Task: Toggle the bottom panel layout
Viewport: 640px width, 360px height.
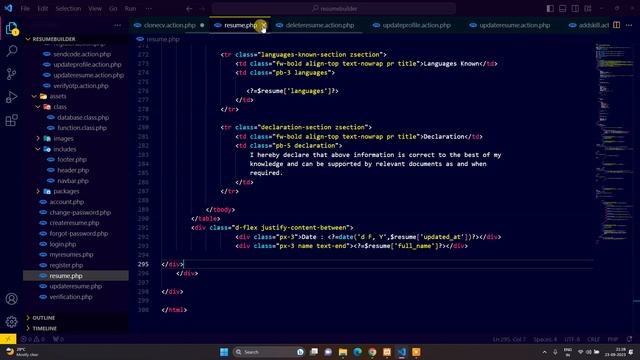Action: [x=562, y=9]
